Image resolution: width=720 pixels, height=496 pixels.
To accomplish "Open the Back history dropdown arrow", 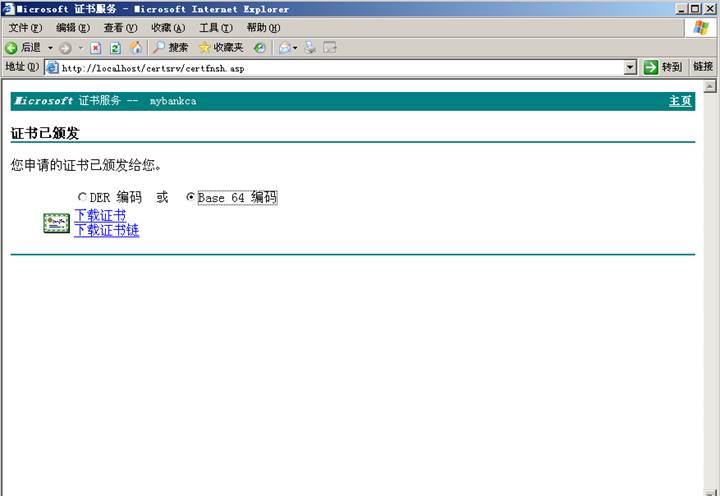I will (50, 48).
